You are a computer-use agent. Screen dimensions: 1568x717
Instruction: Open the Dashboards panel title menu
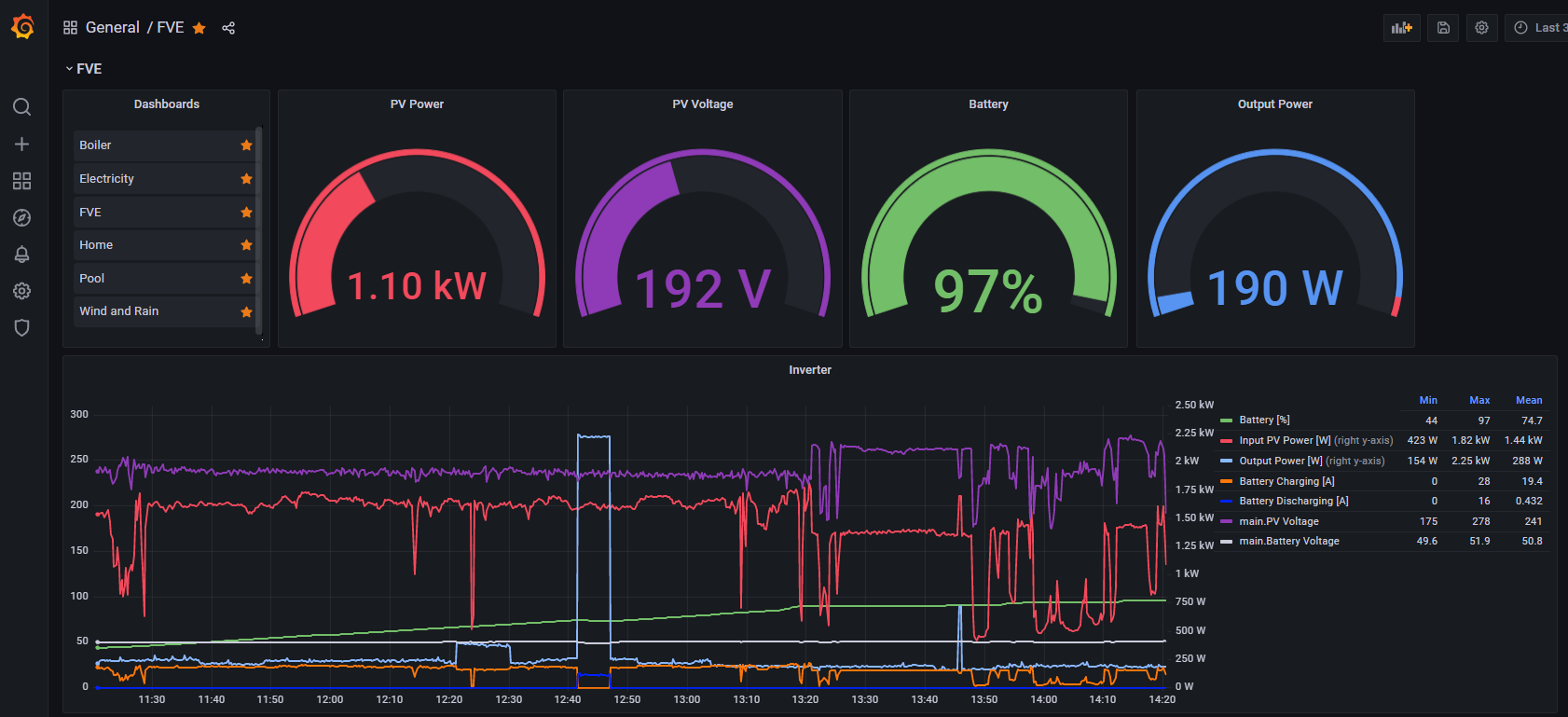pyautogui.click(x=167, y=104)
